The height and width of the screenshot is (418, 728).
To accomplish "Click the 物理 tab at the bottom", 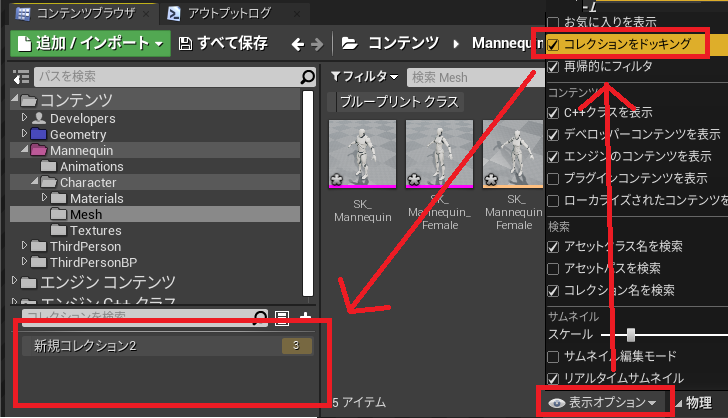I will pyautogui.click(x=698, y=403).
